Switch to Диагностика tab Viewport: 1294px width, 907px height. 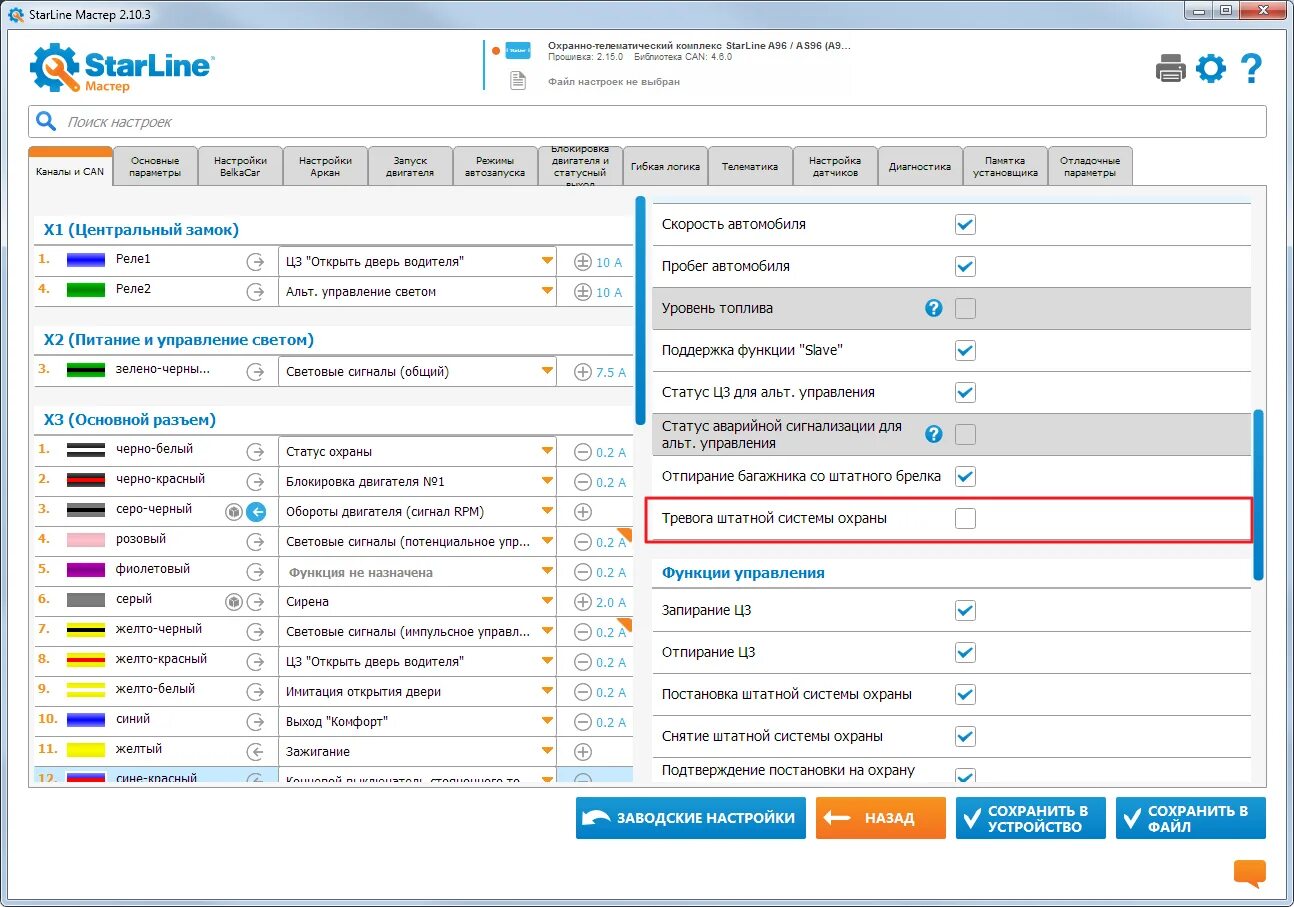(920, 166)
